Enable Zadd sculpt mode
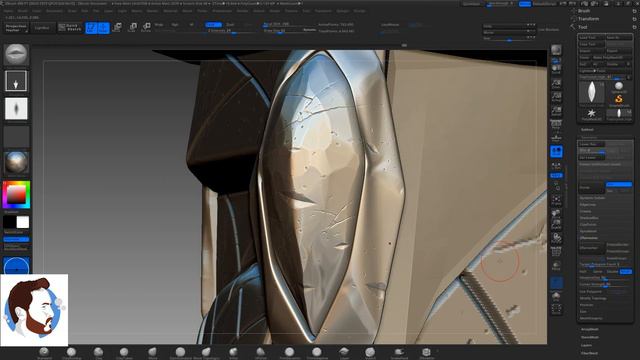Image resolution: width=640 pixels, height=360 pixels. (213, 24)
